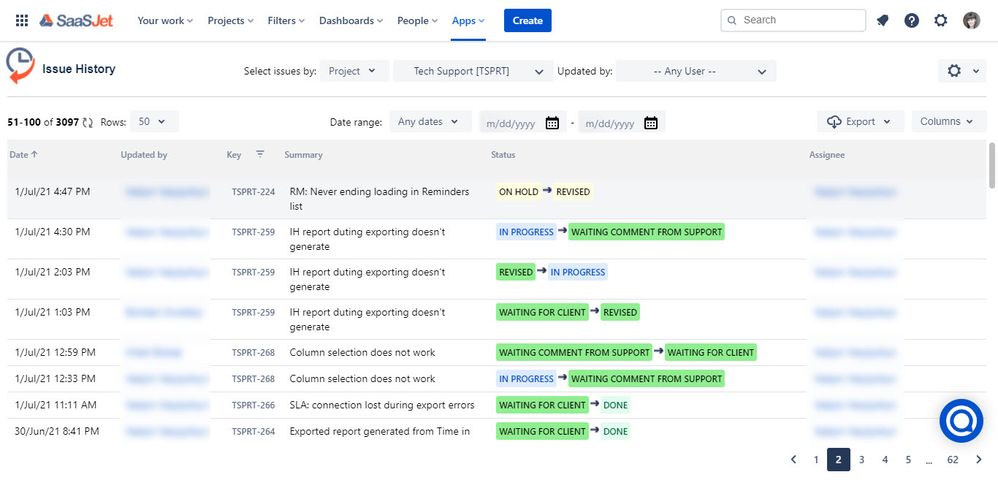Click the SaaSJet logo
Image resolution: width=998 pixels, height=480 pixels.
(76, 20)
